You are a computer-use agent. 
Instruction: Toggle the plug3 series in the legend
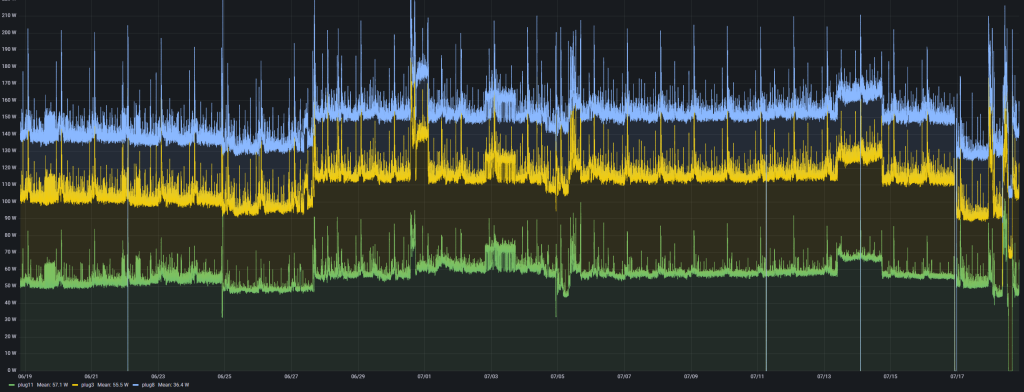88,385
